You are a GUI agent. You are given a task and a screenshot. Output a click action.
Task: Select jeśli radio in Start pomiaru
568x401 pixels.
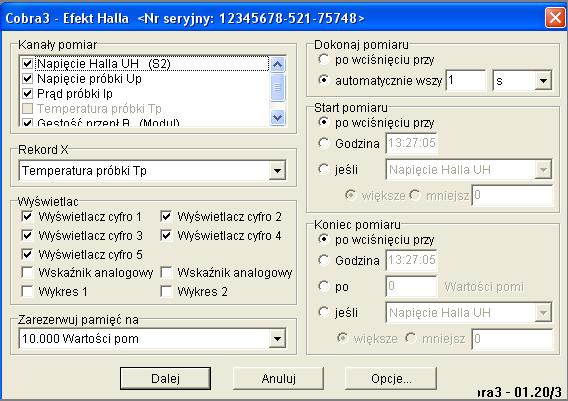pos(323,169)
